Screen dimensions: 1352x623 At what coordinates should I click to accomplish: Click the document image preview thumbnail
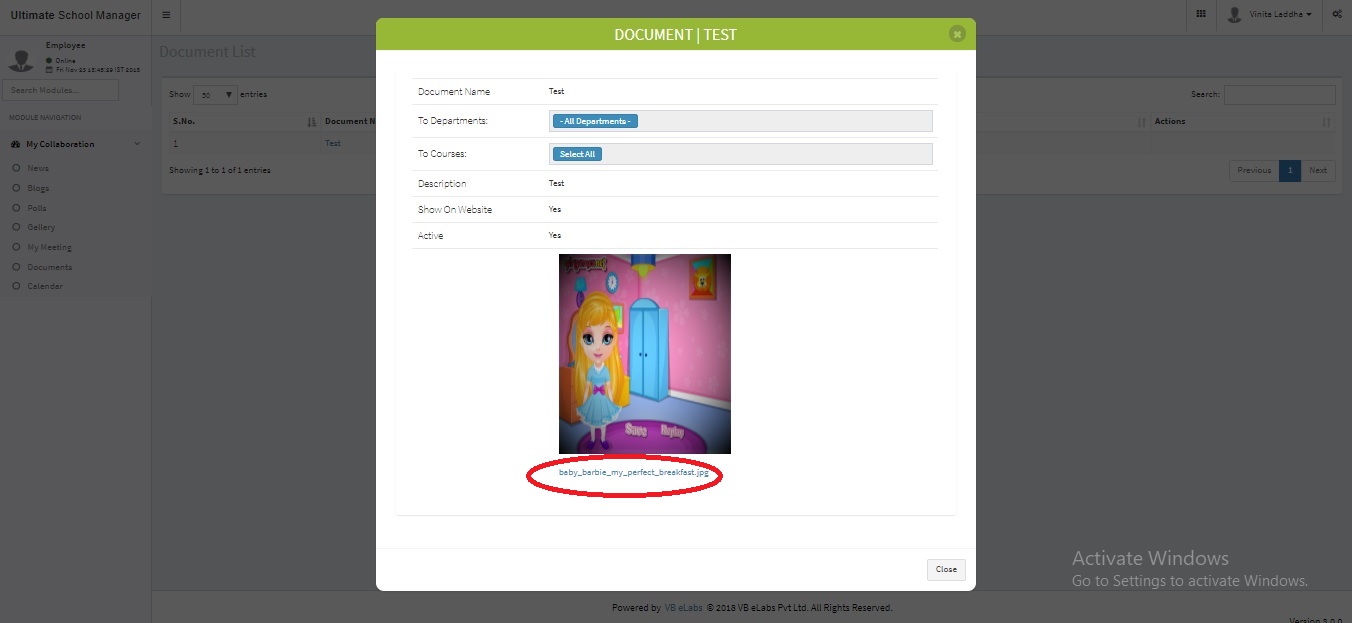[x=645, y=354]
